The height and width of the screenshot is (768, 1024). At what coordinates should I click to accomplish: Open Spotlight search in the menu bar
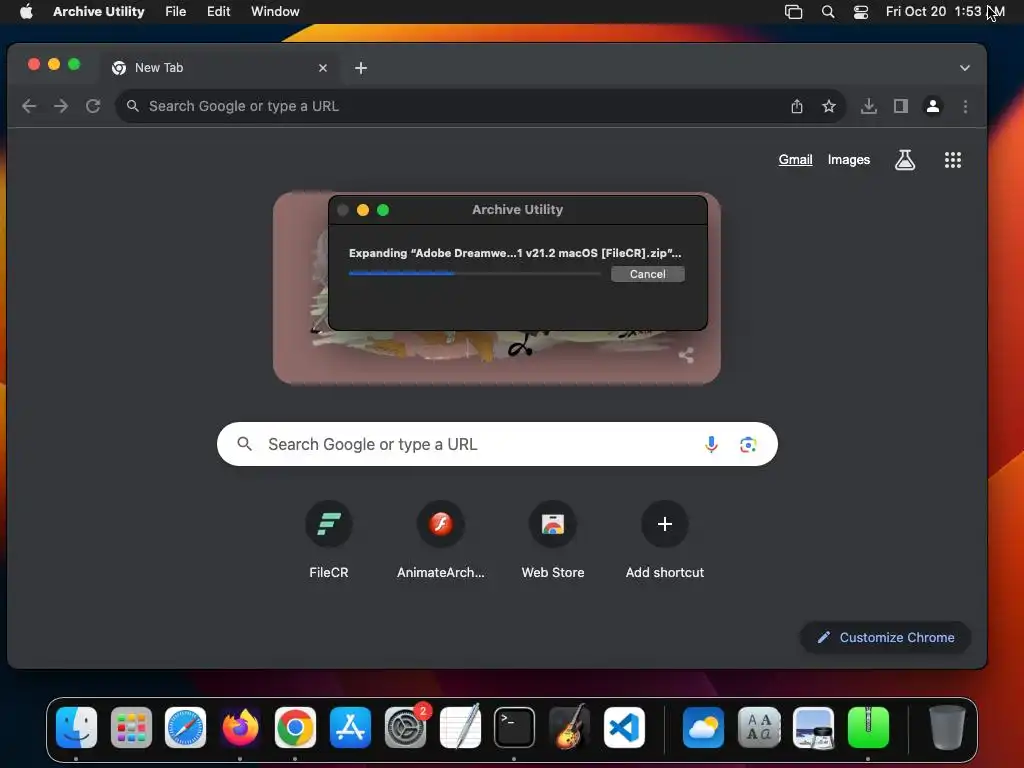tap(827, 11)
